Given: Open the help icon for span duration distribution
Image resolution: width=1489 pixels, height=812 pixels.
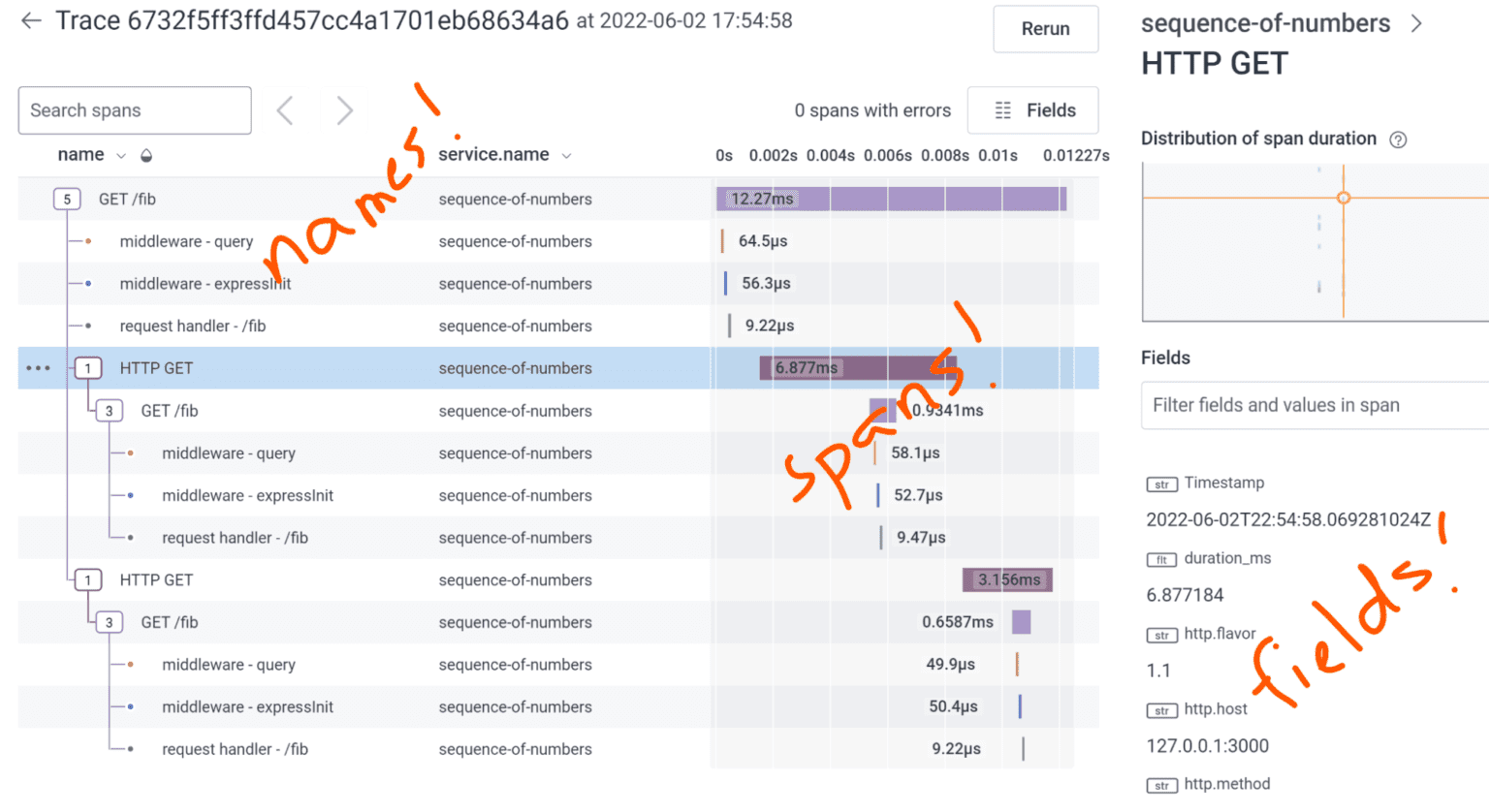Looking at the screenshot, I should coord(1398,140).
